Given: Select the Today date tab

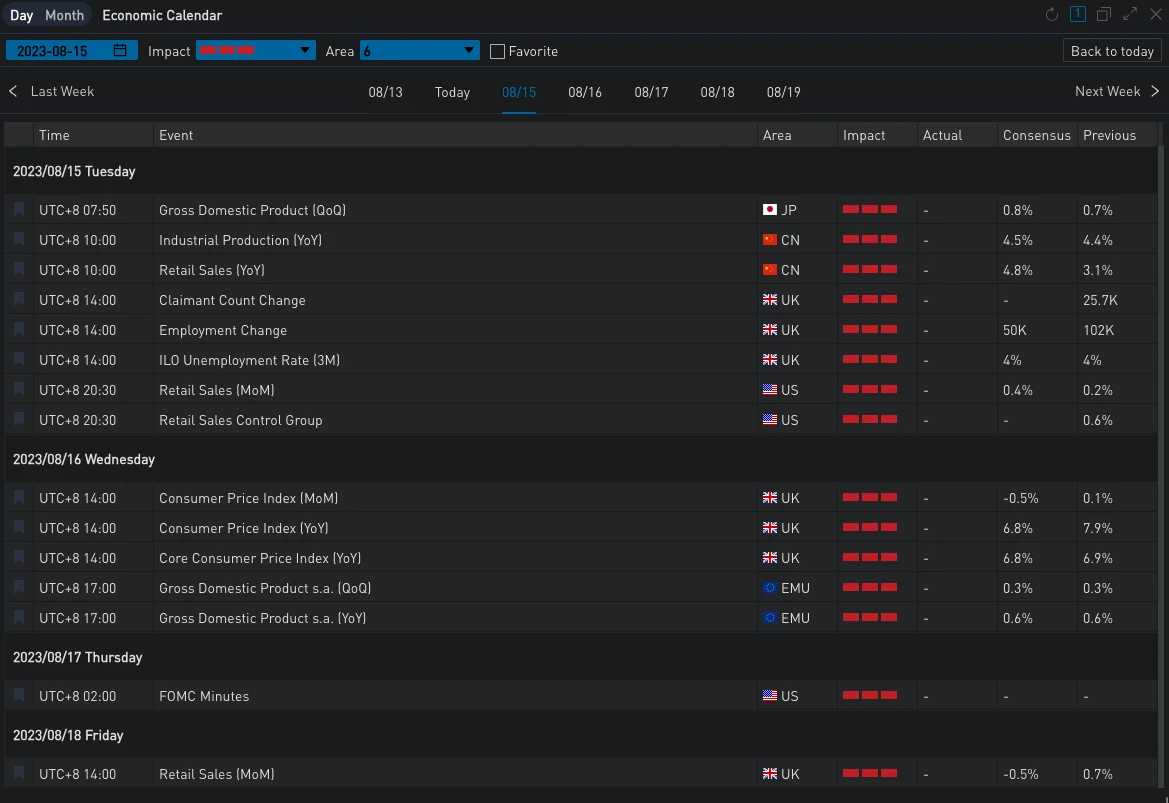Looking at the screenshot, I should [x=452, y=92].
